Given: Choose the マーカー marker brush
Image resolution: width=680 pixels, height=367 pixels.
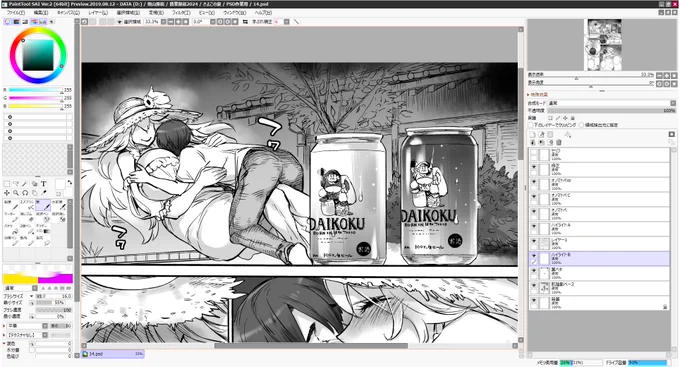Looking at the screenshot, I should 11,217.
